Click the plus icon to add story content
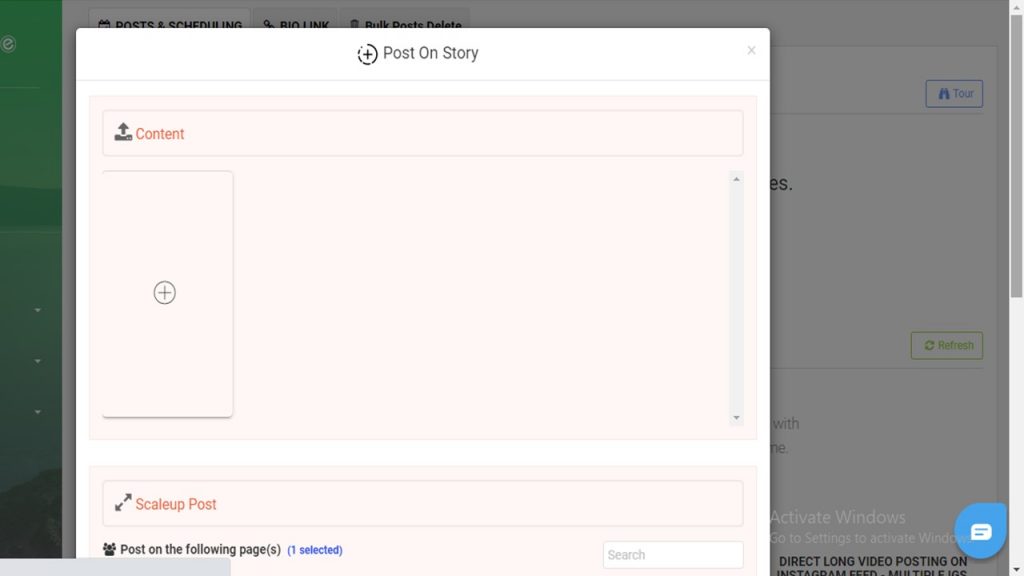1024x576 pixels. (x=165, y=293)
